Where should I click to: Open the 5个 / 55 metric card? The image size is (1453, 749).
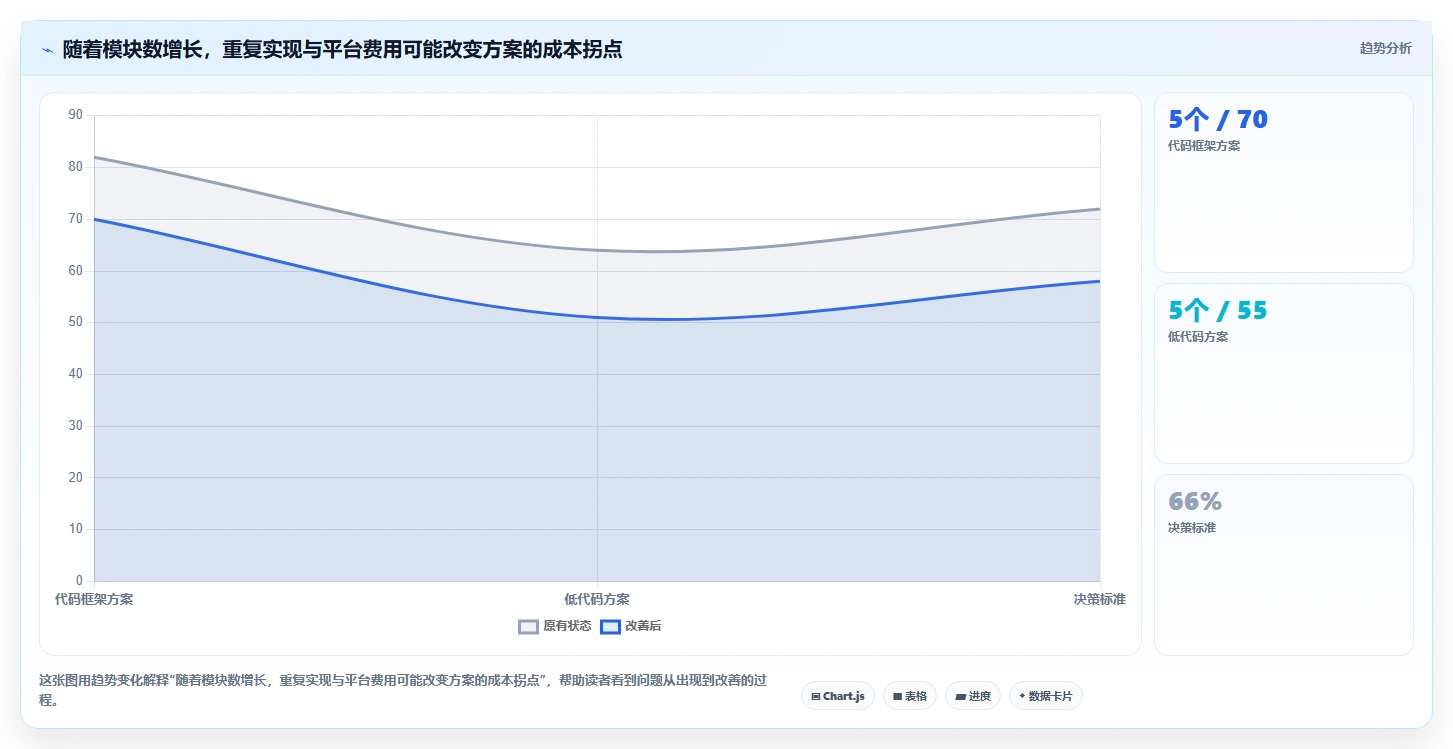[1284, 373]
